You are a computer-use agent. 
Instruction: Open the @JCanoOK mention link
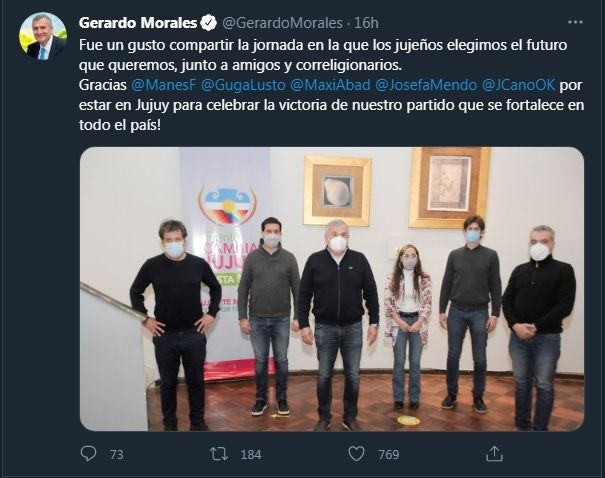pos(518,85)
